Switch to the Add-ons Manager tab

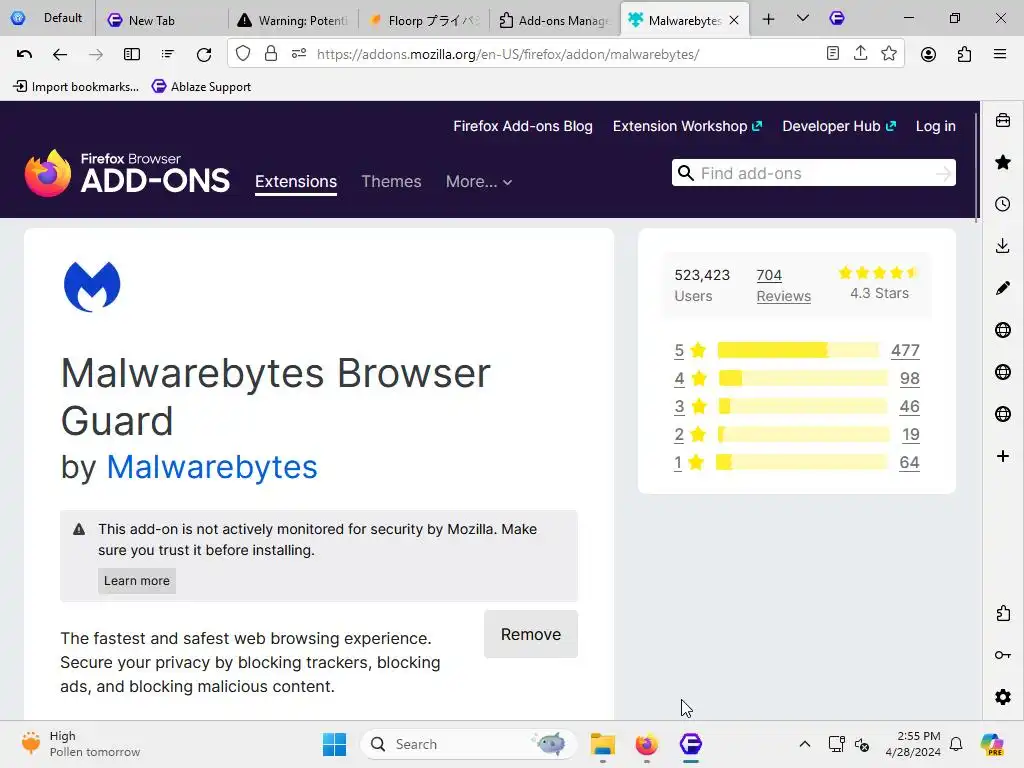(555, 20)
